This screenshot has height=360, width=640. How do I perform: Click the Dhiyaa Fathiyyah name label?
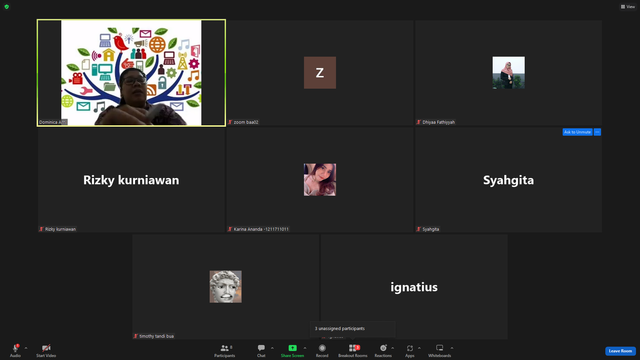439,122
